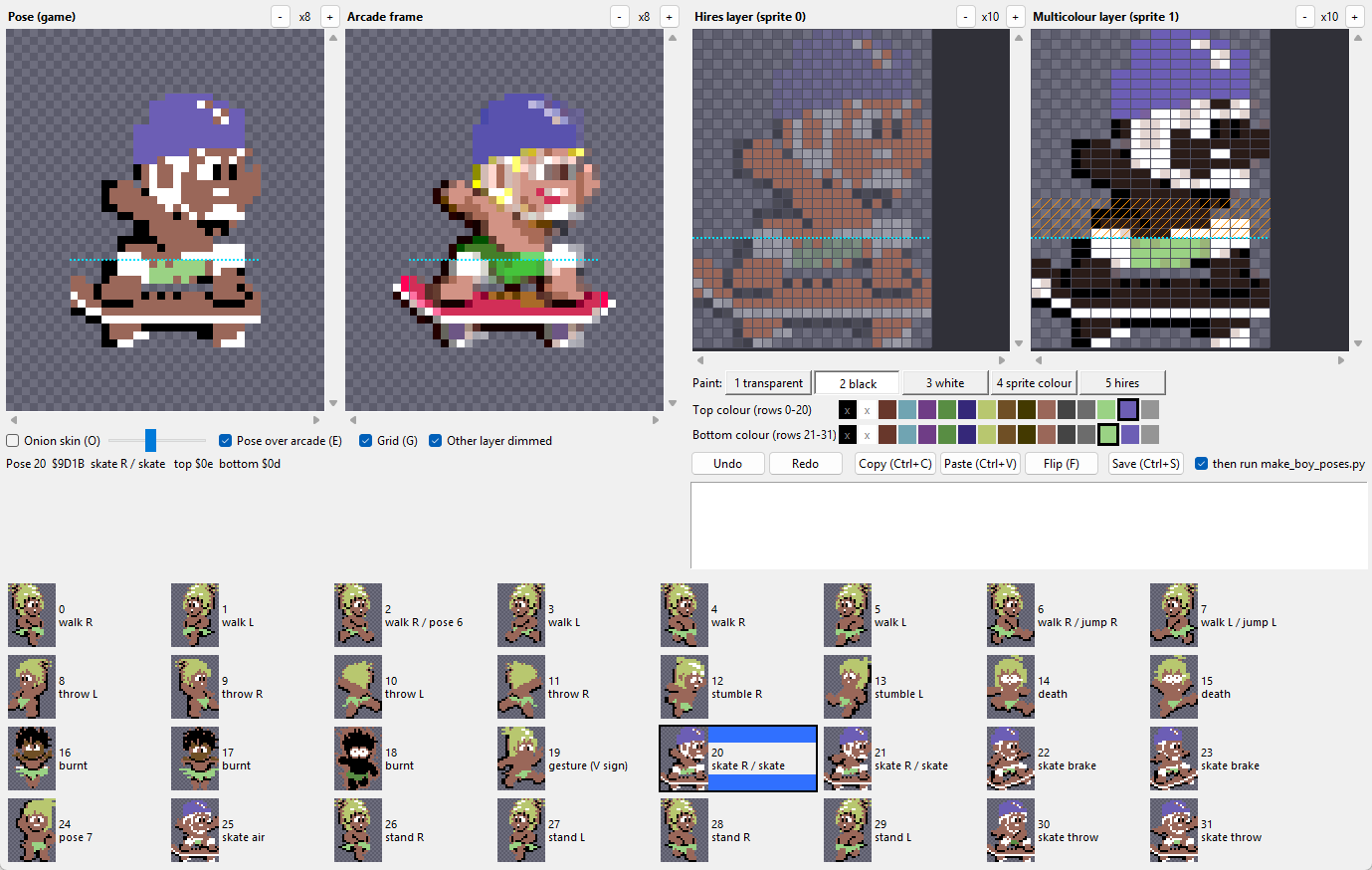Select paint mode 5 hires

(x=1122, y=383)
